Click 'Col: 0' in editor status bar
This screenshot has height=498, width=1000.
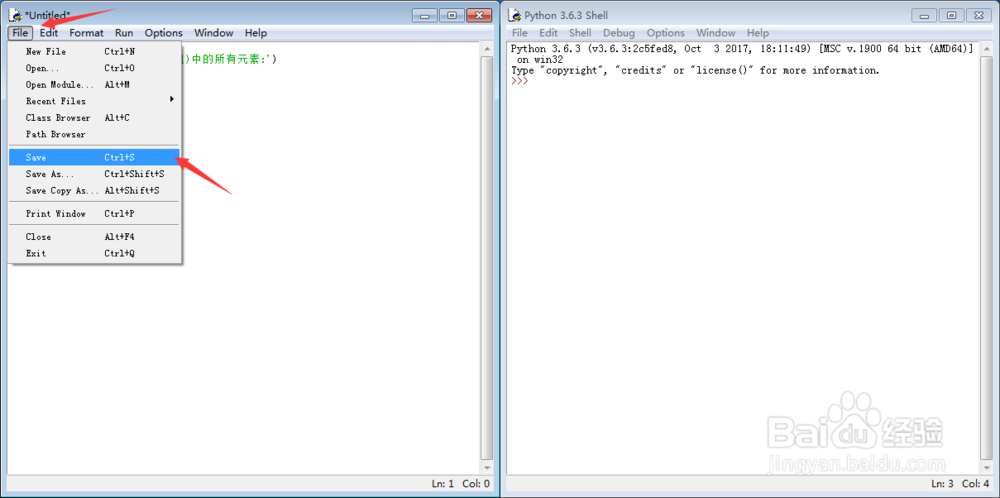pyautogui.click(x=476, y=484)
